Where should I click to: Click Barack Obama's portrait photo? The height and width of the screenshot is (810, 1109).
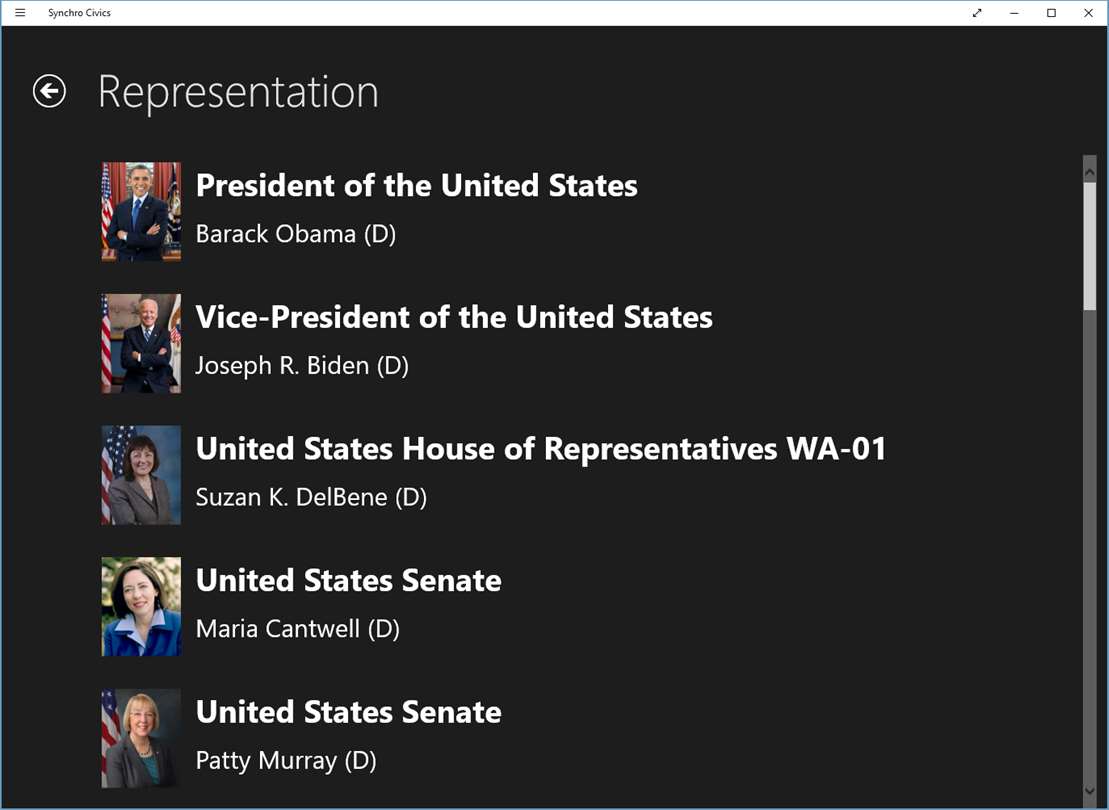click(141, 211)
